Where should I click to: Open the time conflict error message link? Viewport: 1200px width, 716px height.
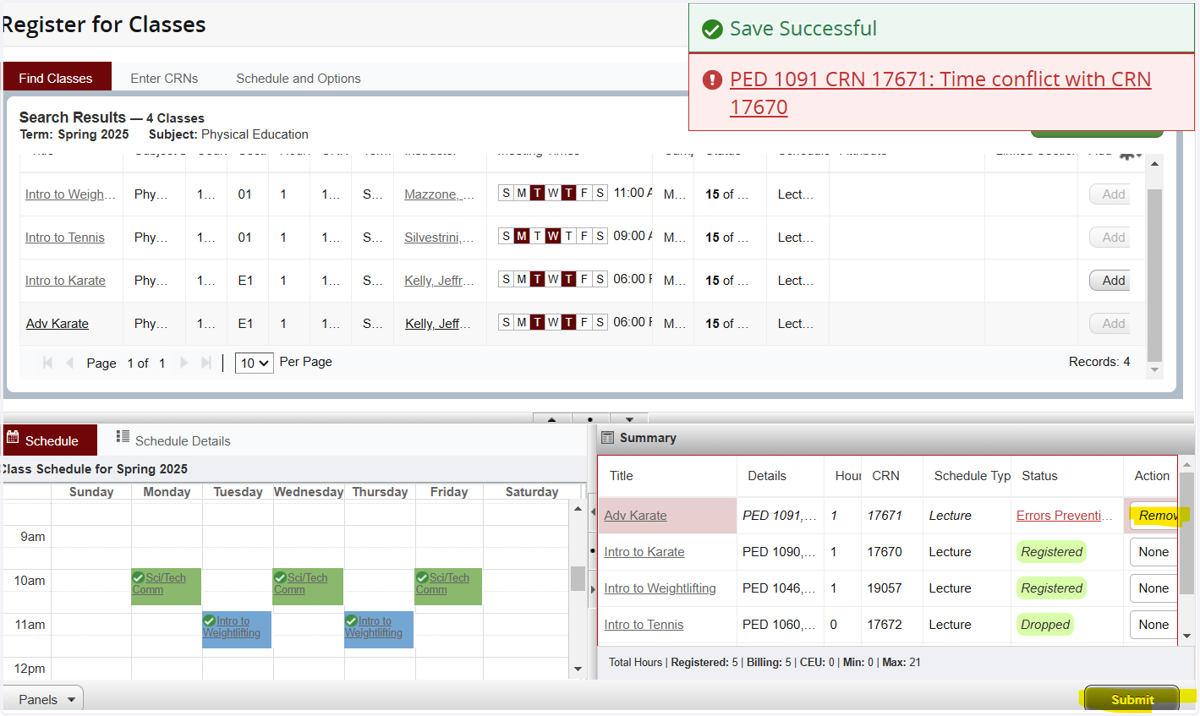(940, 93)
